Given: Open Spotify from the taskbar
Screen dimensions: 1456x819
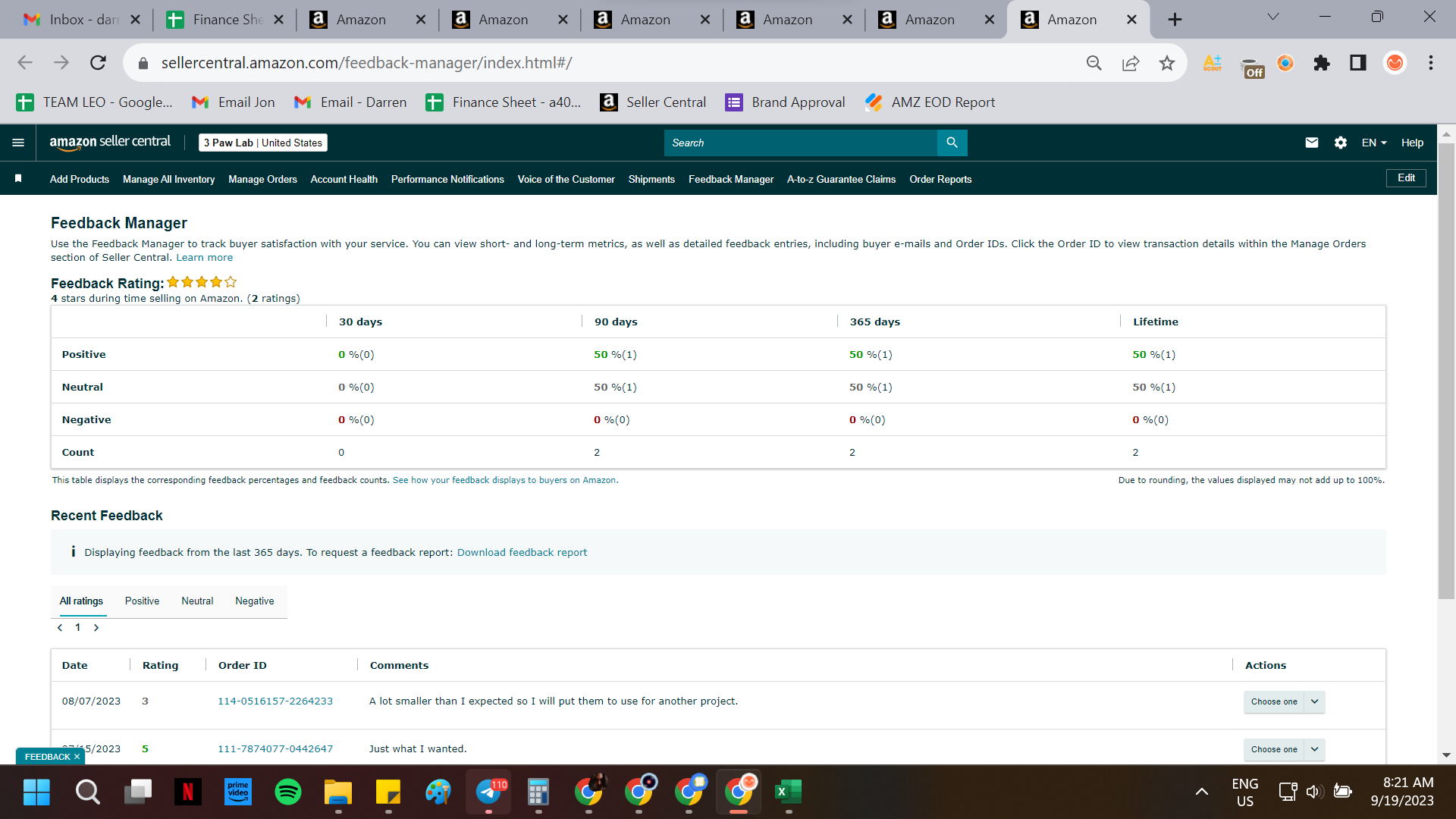Looking at the screenshot, I should click(x=287, y=792).
